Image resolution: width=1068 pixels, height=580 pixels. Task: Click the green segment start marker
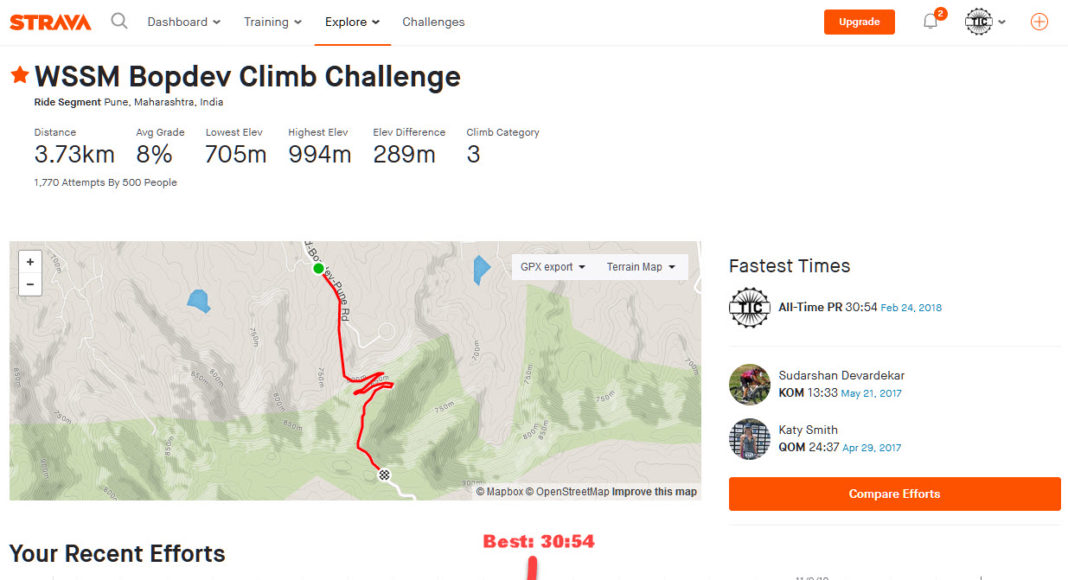(x=319, y=268)
